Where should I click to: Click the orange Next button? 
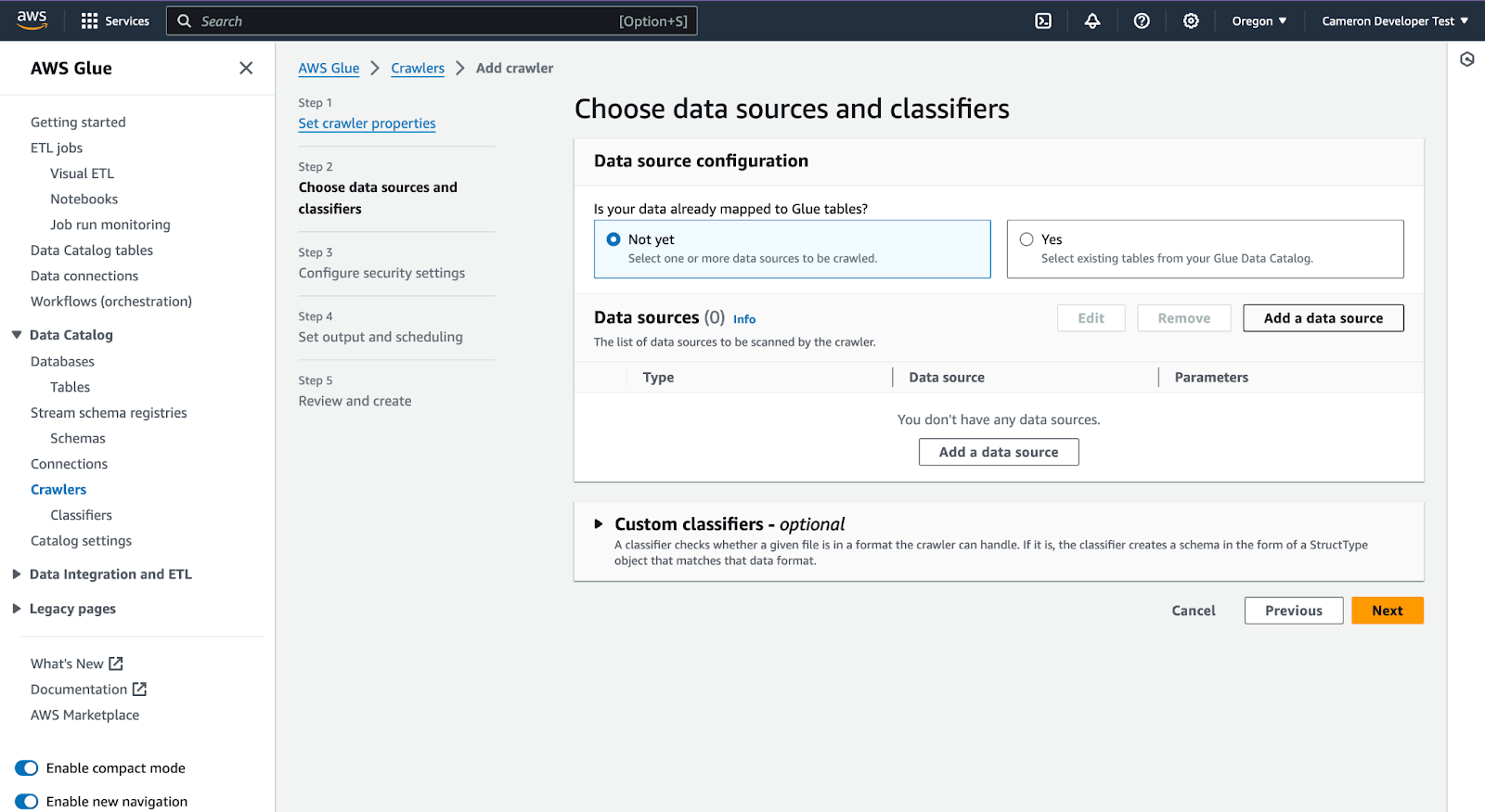1388,611
